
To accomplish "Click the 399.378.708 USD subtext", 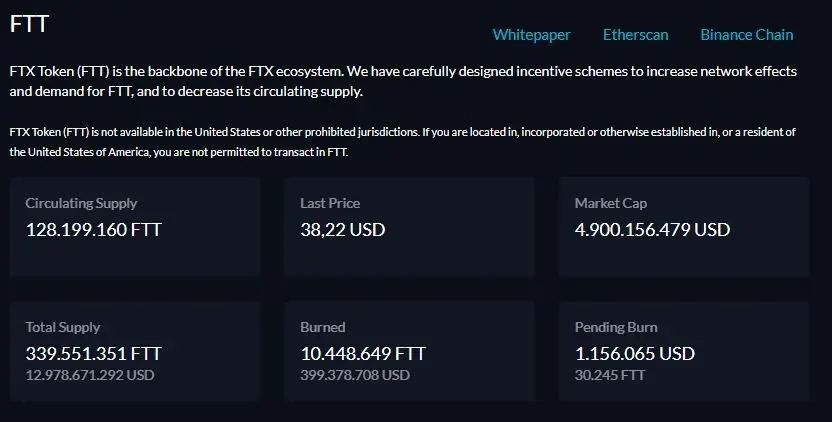I will click(x=355, y=375).
